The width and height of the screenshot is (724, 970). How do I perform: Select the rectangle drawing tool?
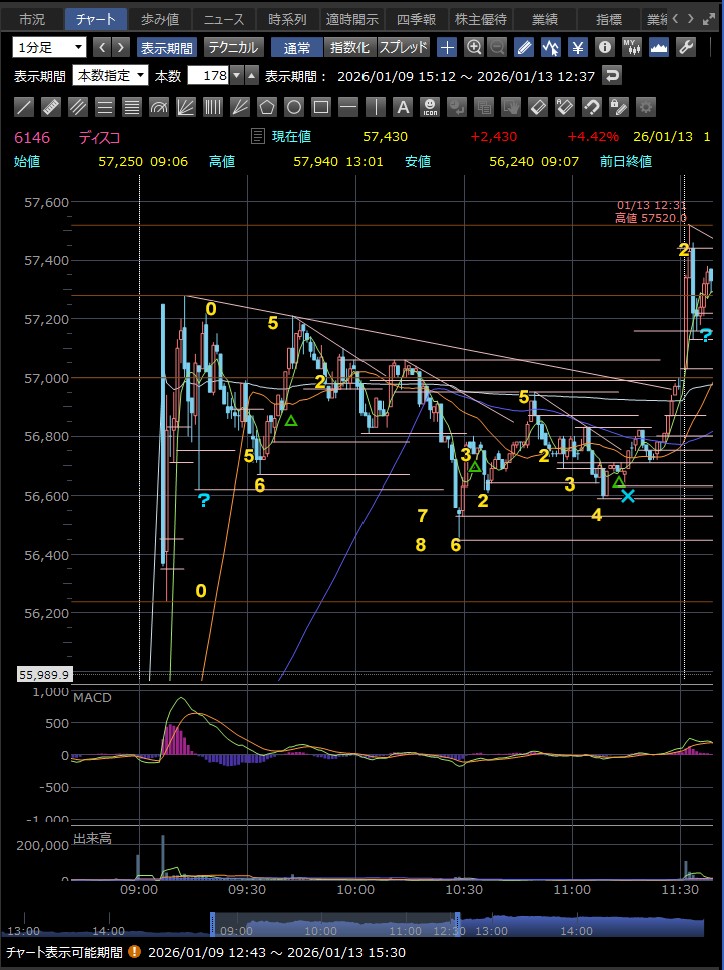point(321,107)
